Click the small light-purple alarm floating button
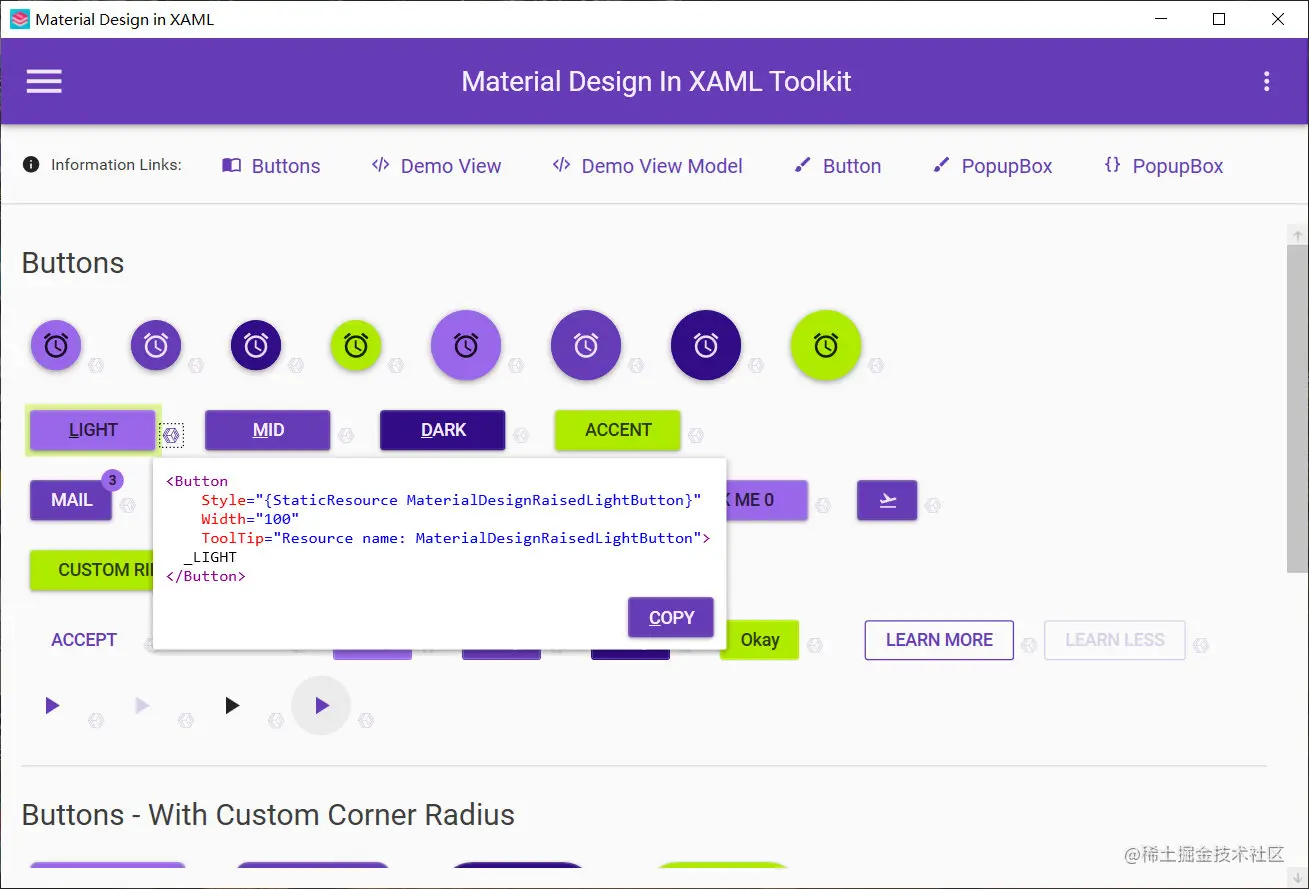The width and height of the screenshot is (1309, 889). click(x=56, y=345)
